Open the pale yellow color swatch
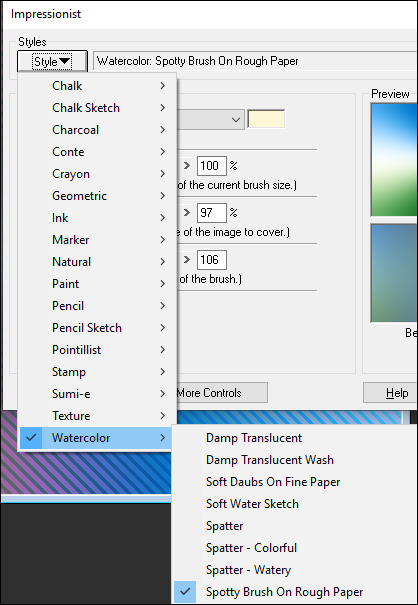Image resolution: width=418 pixels, height=605 pixels. 266,119
